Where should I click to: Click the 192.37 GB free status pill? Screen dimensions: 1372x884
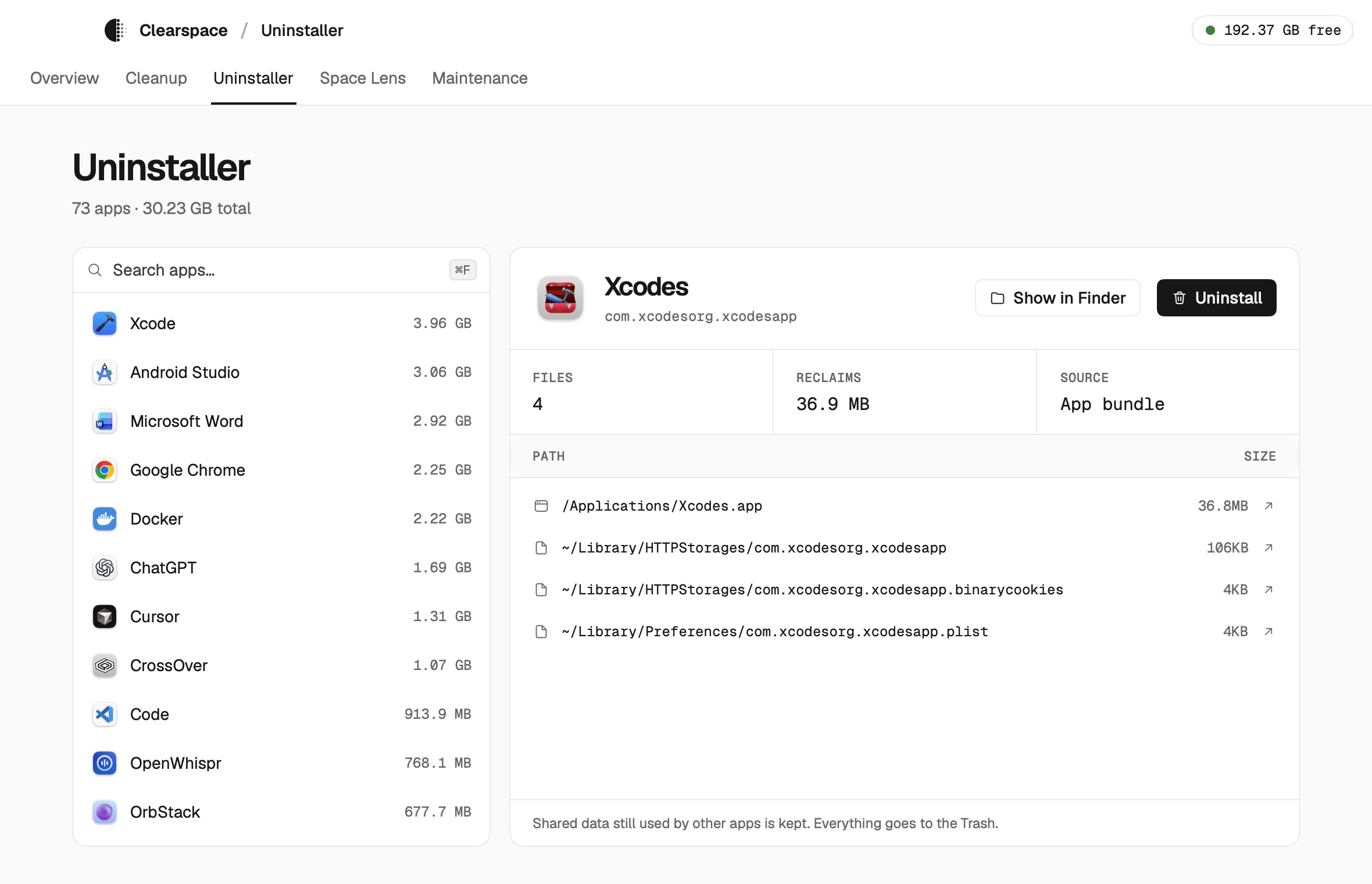point(1273,30)
